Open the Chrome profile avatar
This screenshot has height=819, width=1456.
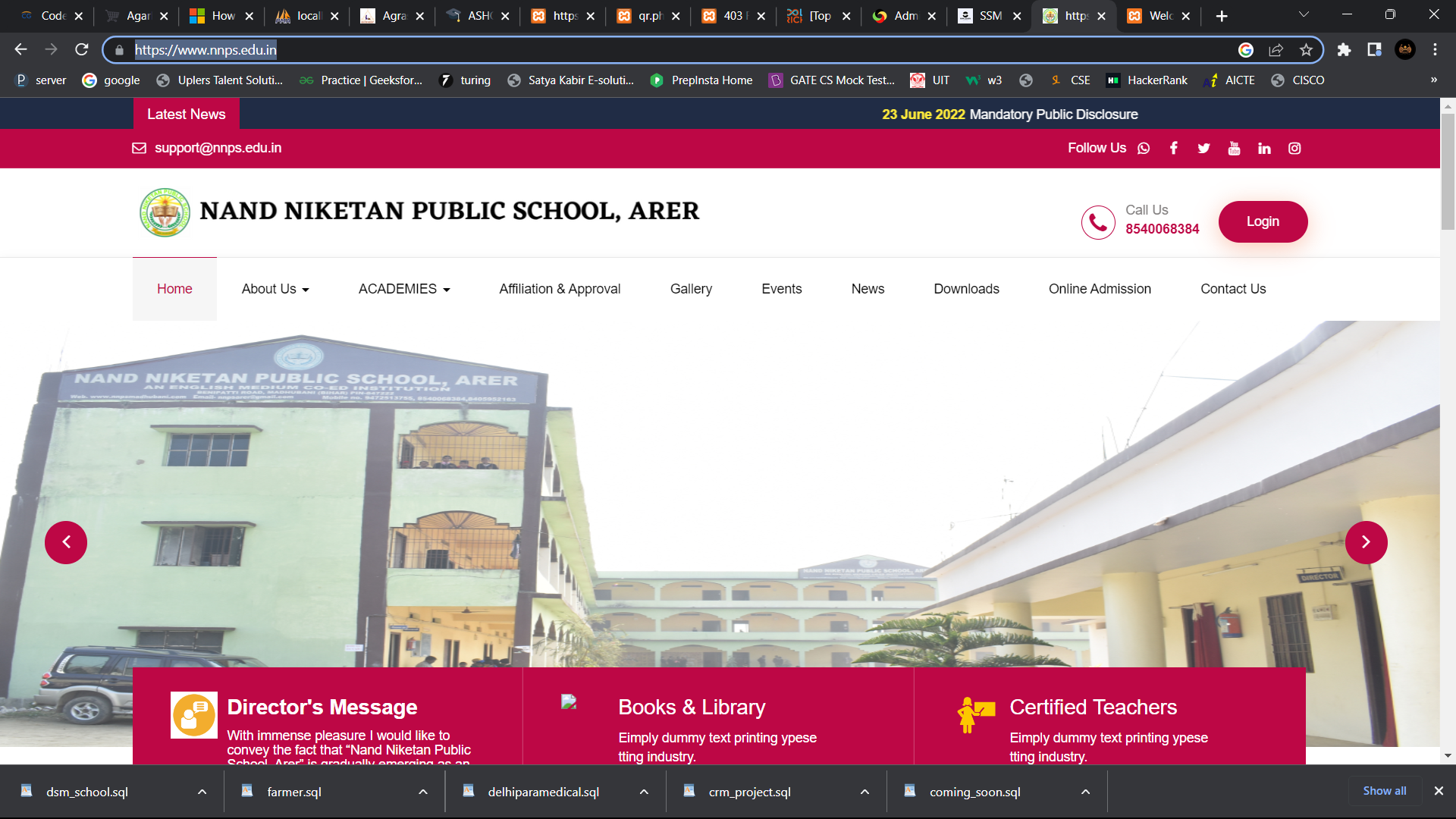coord(1405,50)
